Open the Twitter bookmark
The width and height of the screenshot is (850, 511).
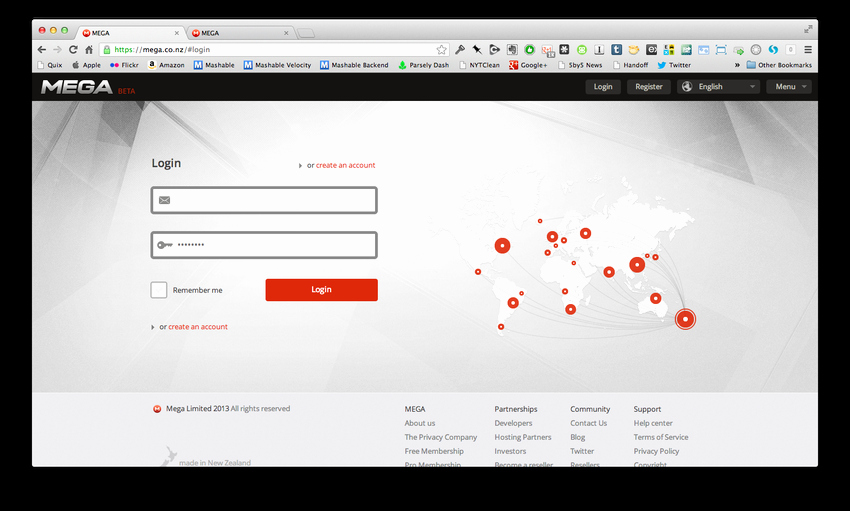click(674, 65)
